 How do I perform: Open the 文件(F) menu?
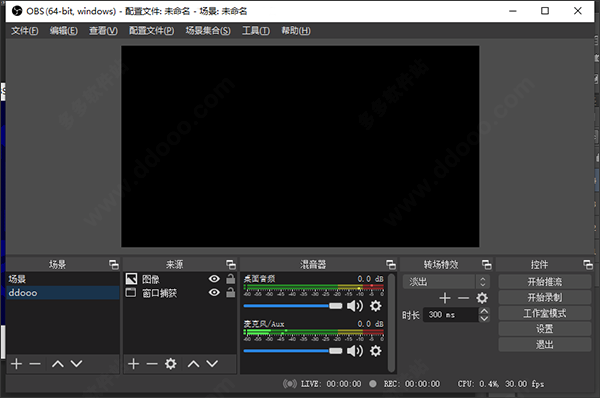24,31
